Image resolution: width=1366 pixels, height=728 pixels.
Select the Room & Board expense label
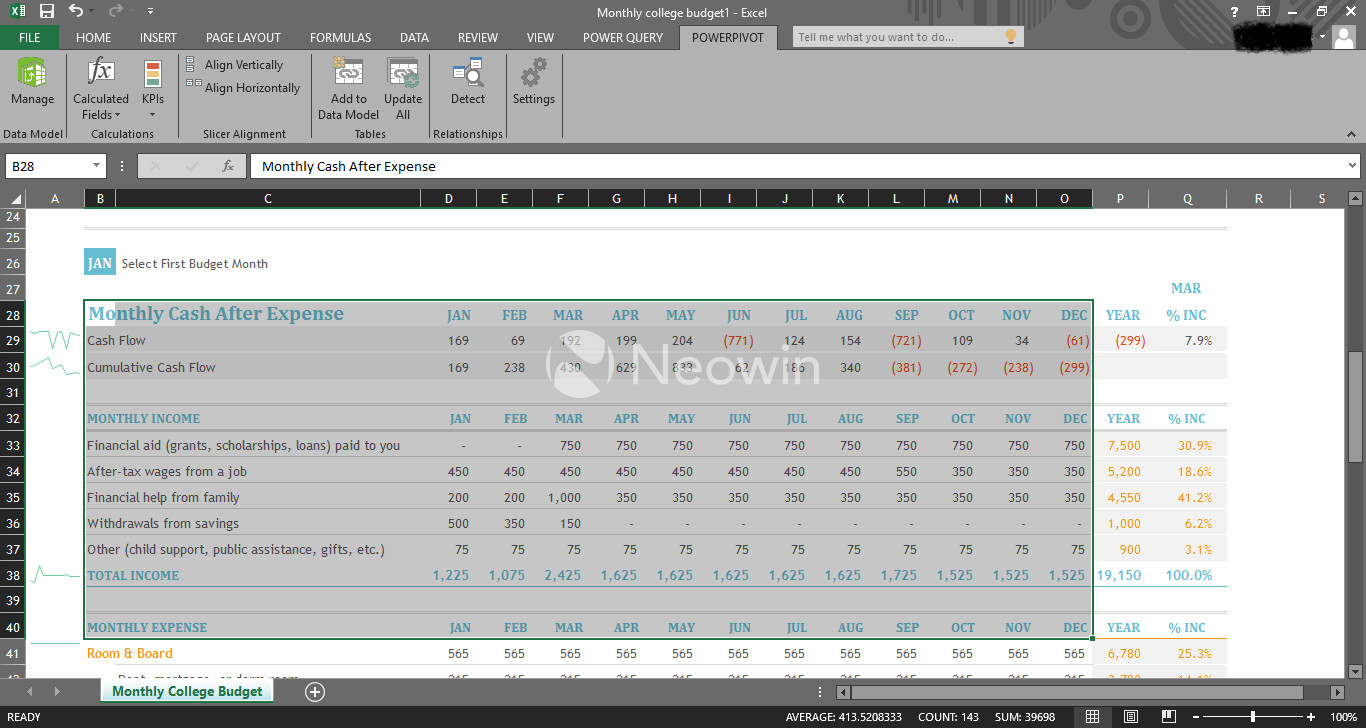point(129,653)
